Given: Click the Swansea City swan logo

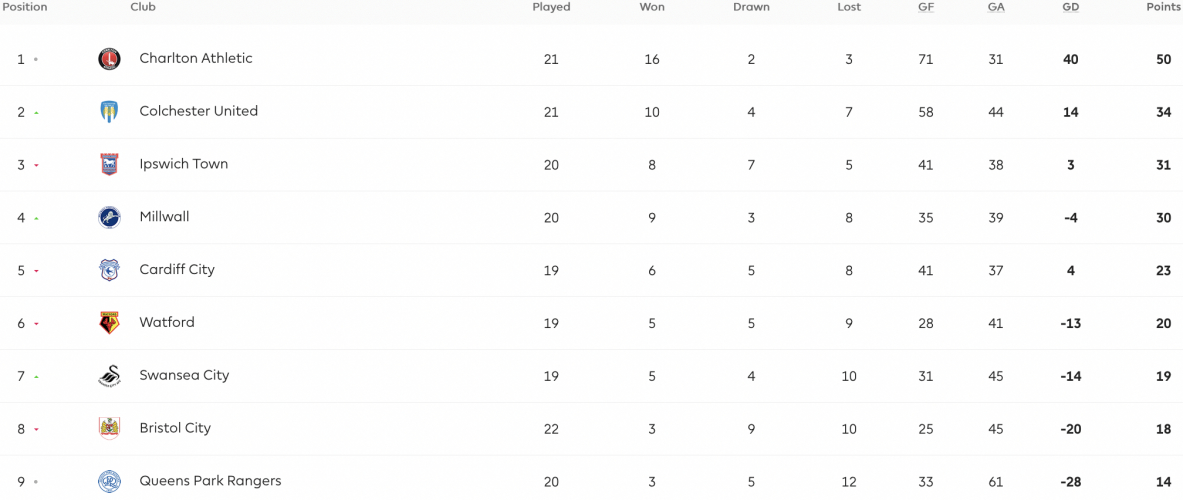Looking at the screenshot, I should (x=109, y=376).
